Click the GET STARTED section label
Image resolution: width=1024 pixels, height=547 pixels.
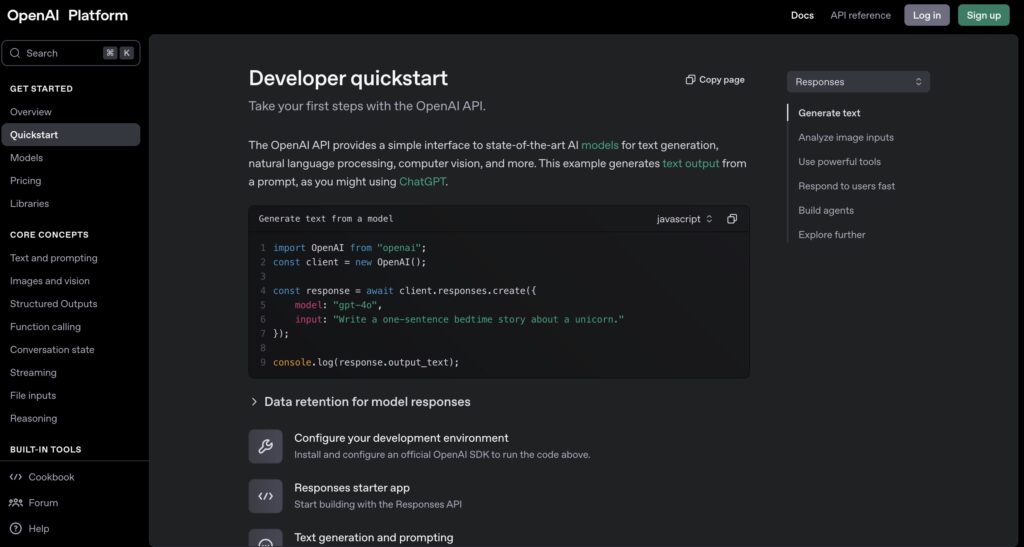point(41,89)
